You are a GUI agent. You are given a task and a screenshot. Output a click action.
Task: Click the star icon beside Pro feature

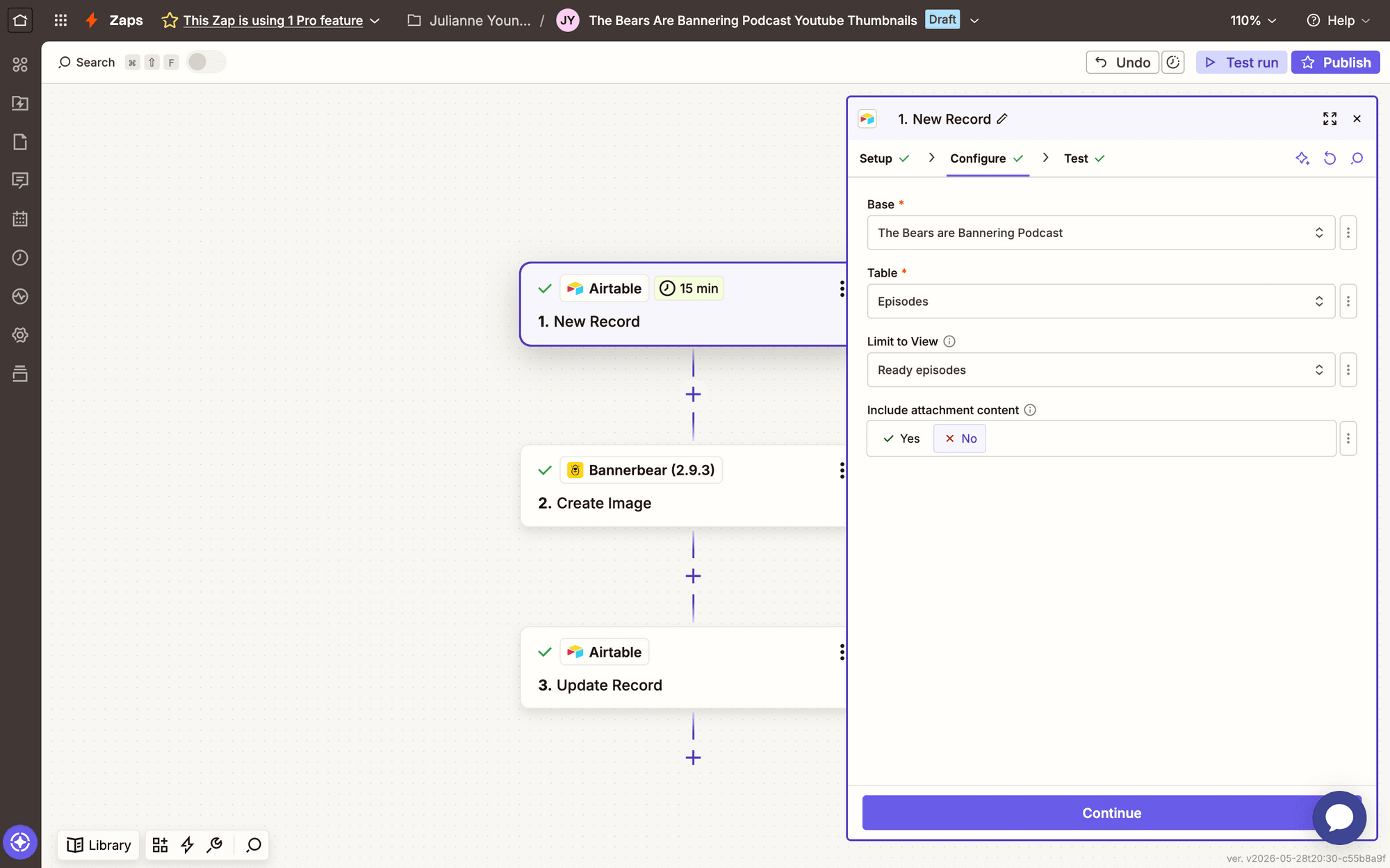170,20
